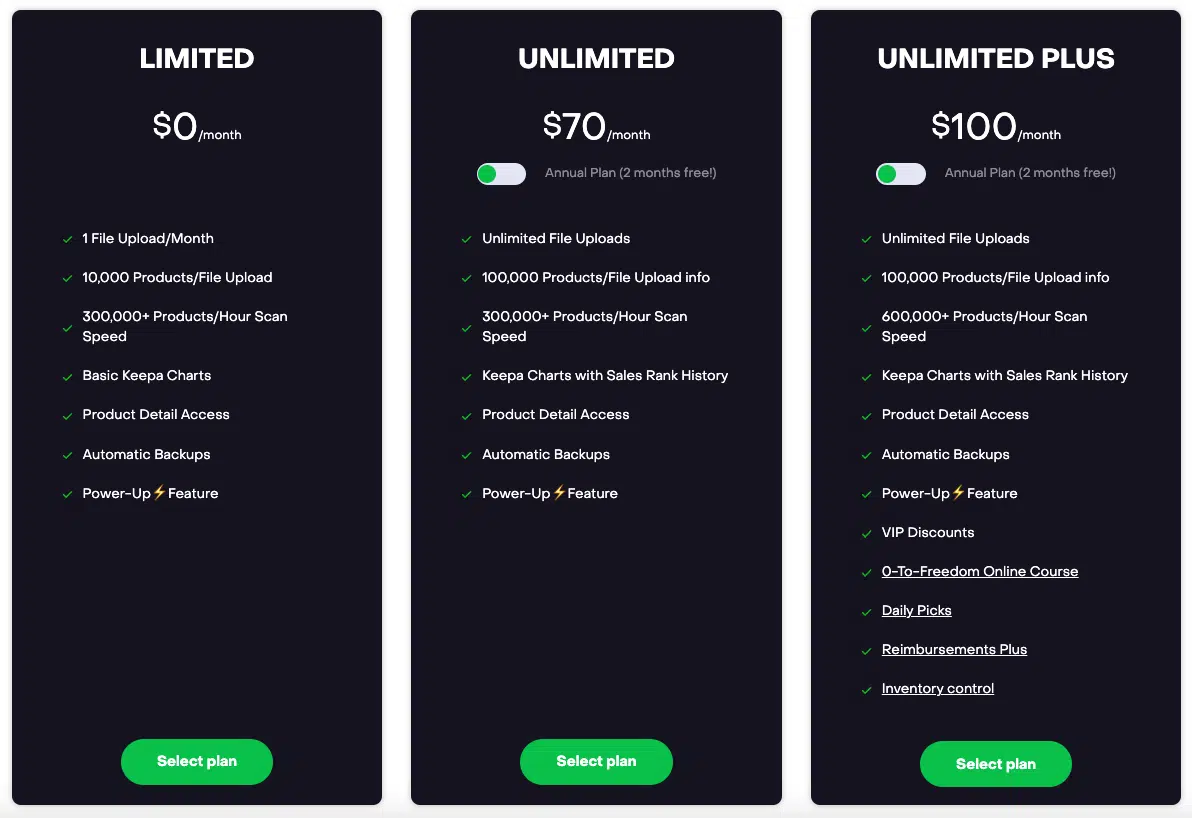
Task: Click lightning bolt icon in Unlimited Power-Up feature
Action: pos(559,493)
